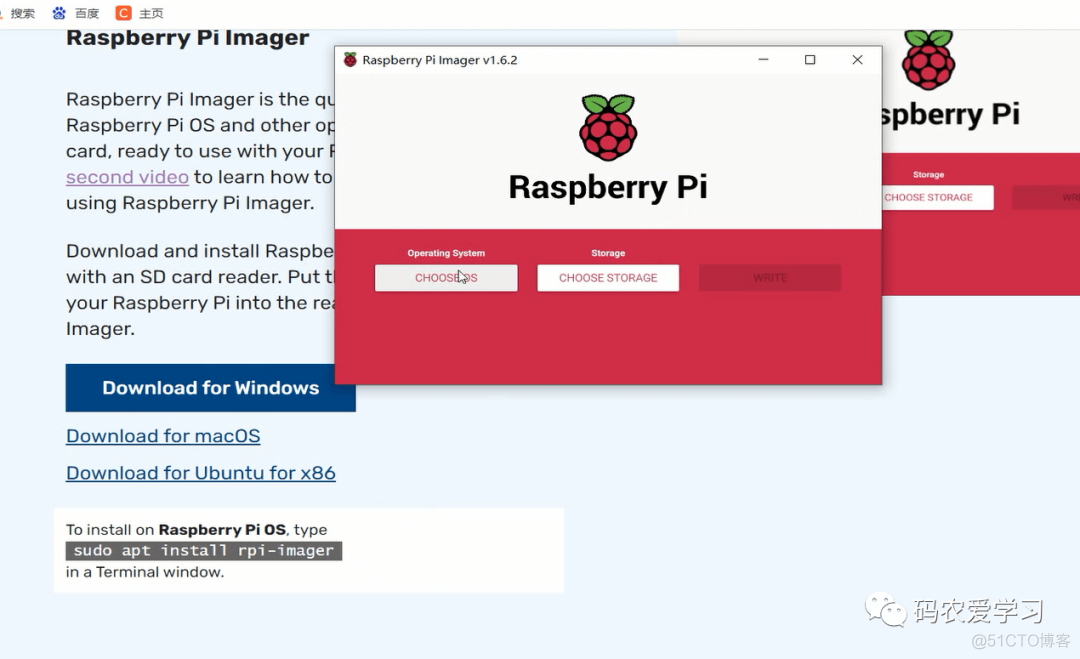
Task: Open the 搜索 bookmark in the bookmarks bar
Action: click(x=18, y=13)
